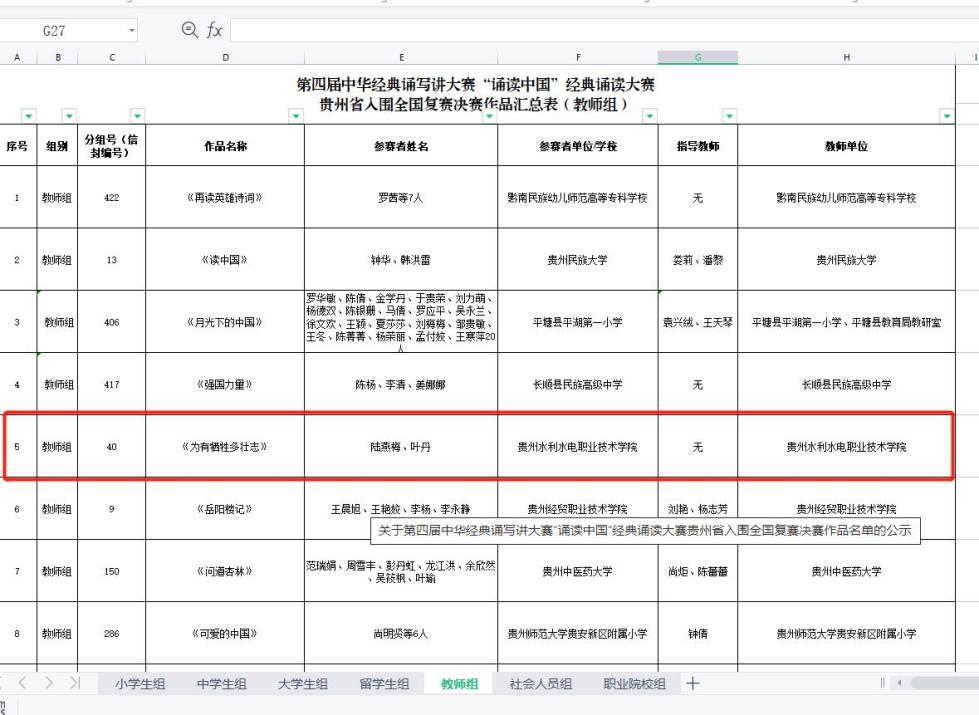Open filter dropdown for column G
Image resolution: width=979 pixels, height=715 pixels.
[729, 116]
